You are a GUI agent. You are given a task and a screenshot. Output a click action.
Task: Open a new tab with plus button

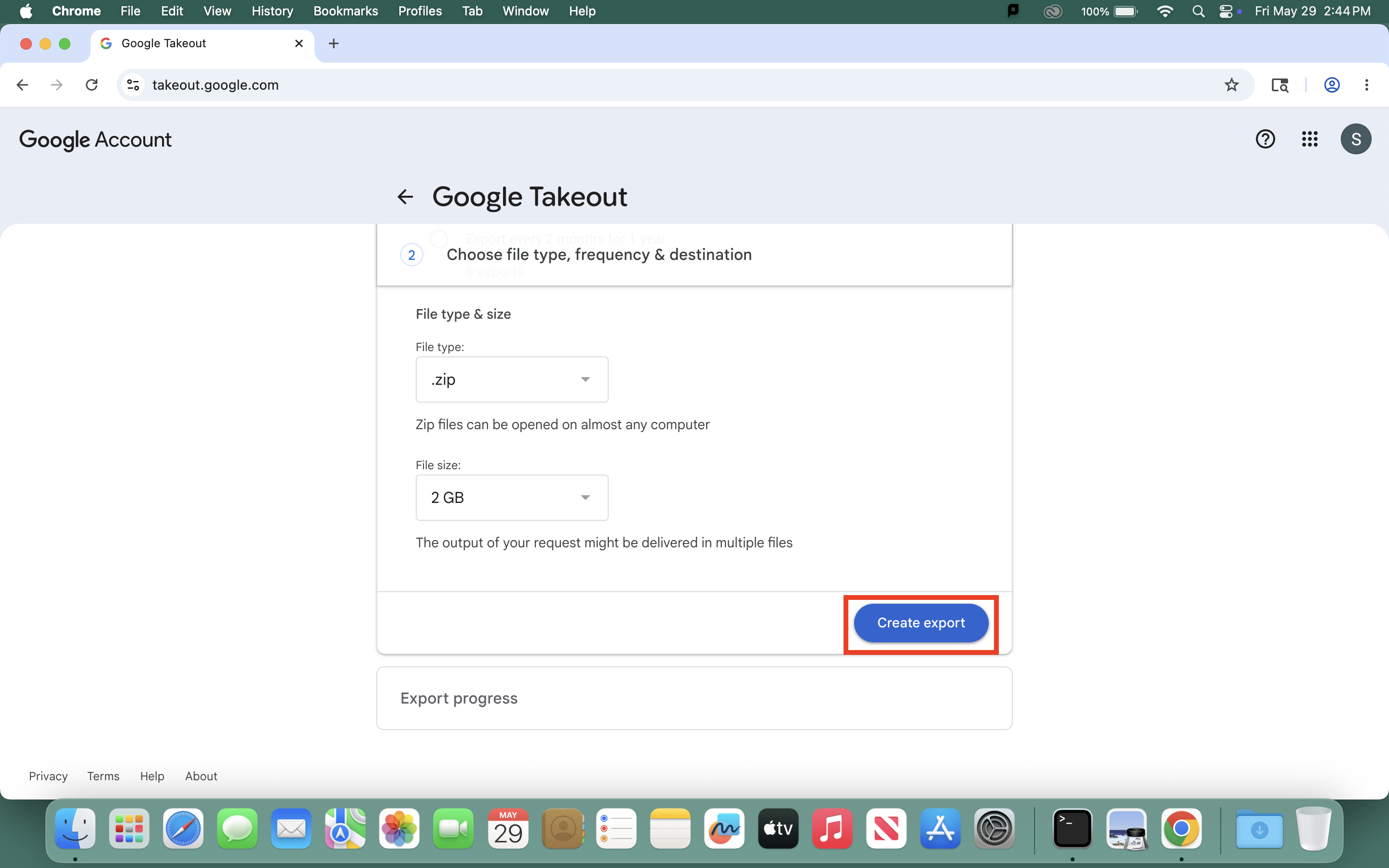click(x=333, y=43)
